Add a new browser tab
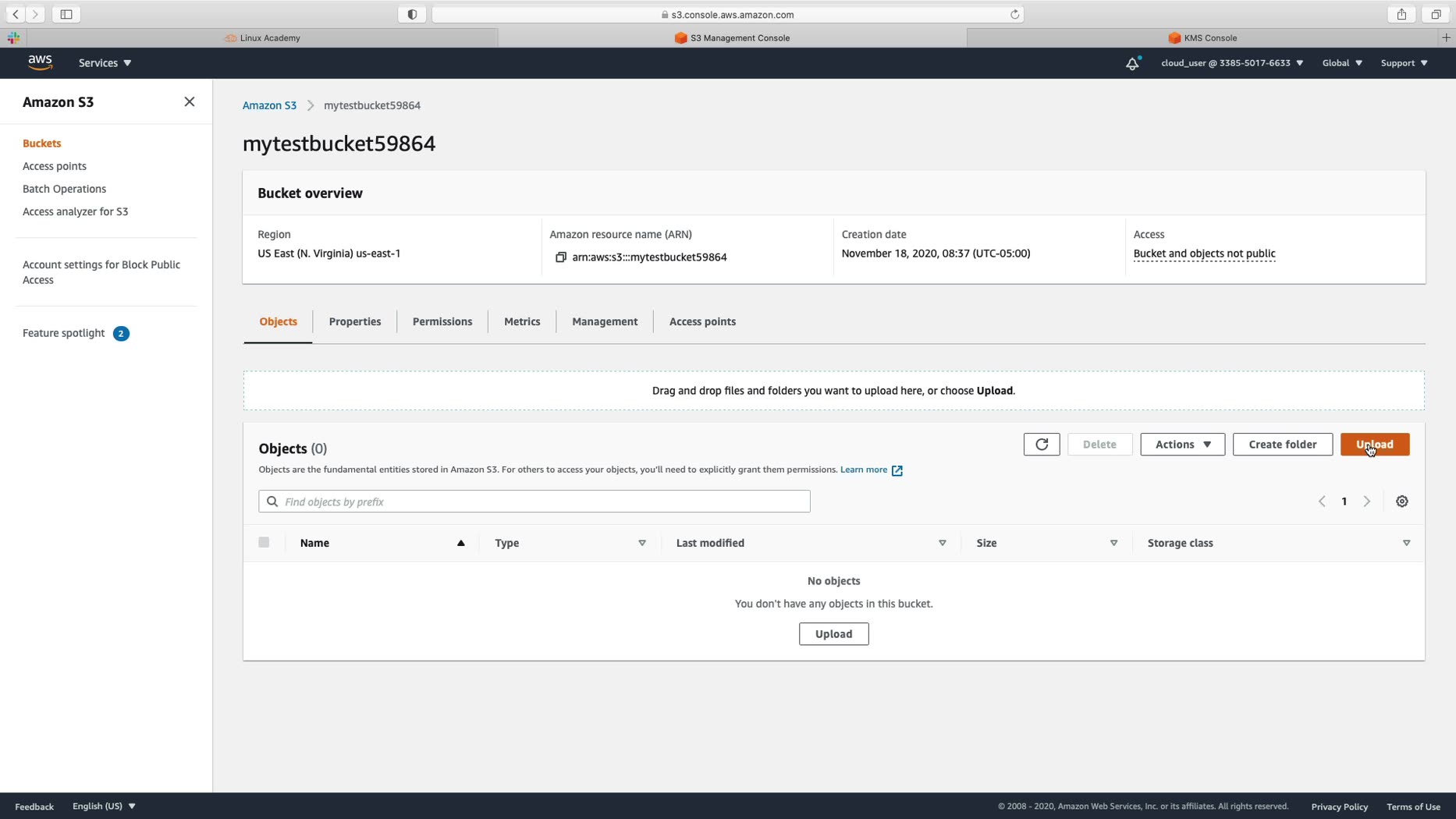Screen dimensions: 1456x819 tap(1446, 37)
